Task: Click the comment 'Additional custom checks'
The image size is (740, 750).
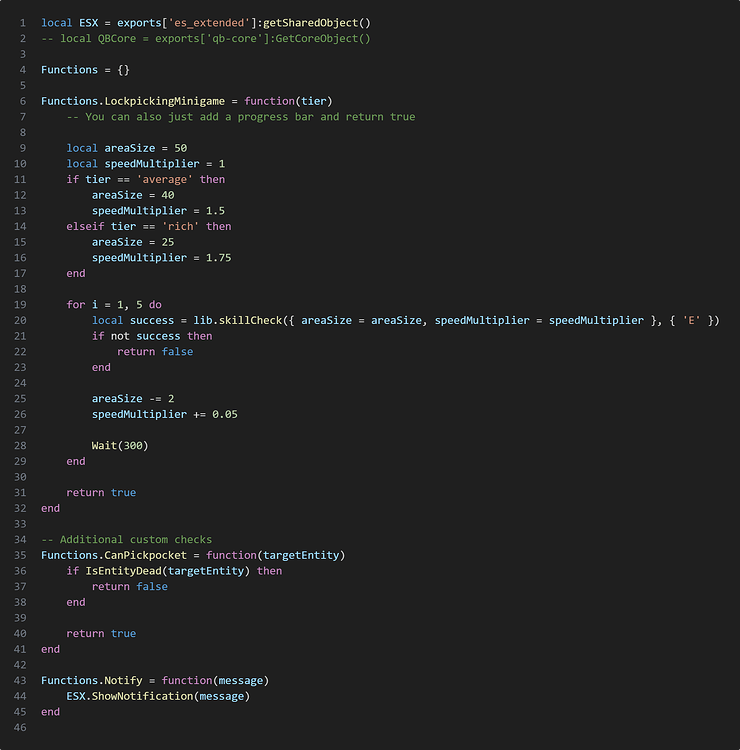Action: tap(136, 540)
